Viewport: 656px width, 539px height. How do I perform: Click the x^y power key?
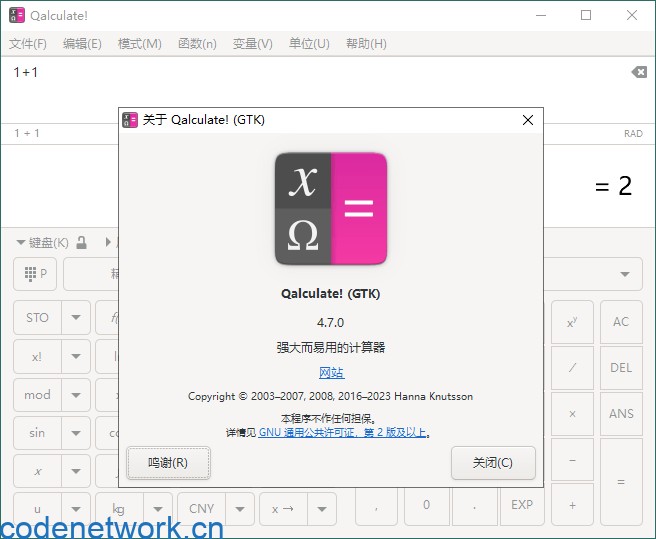(x=572, y=322)
